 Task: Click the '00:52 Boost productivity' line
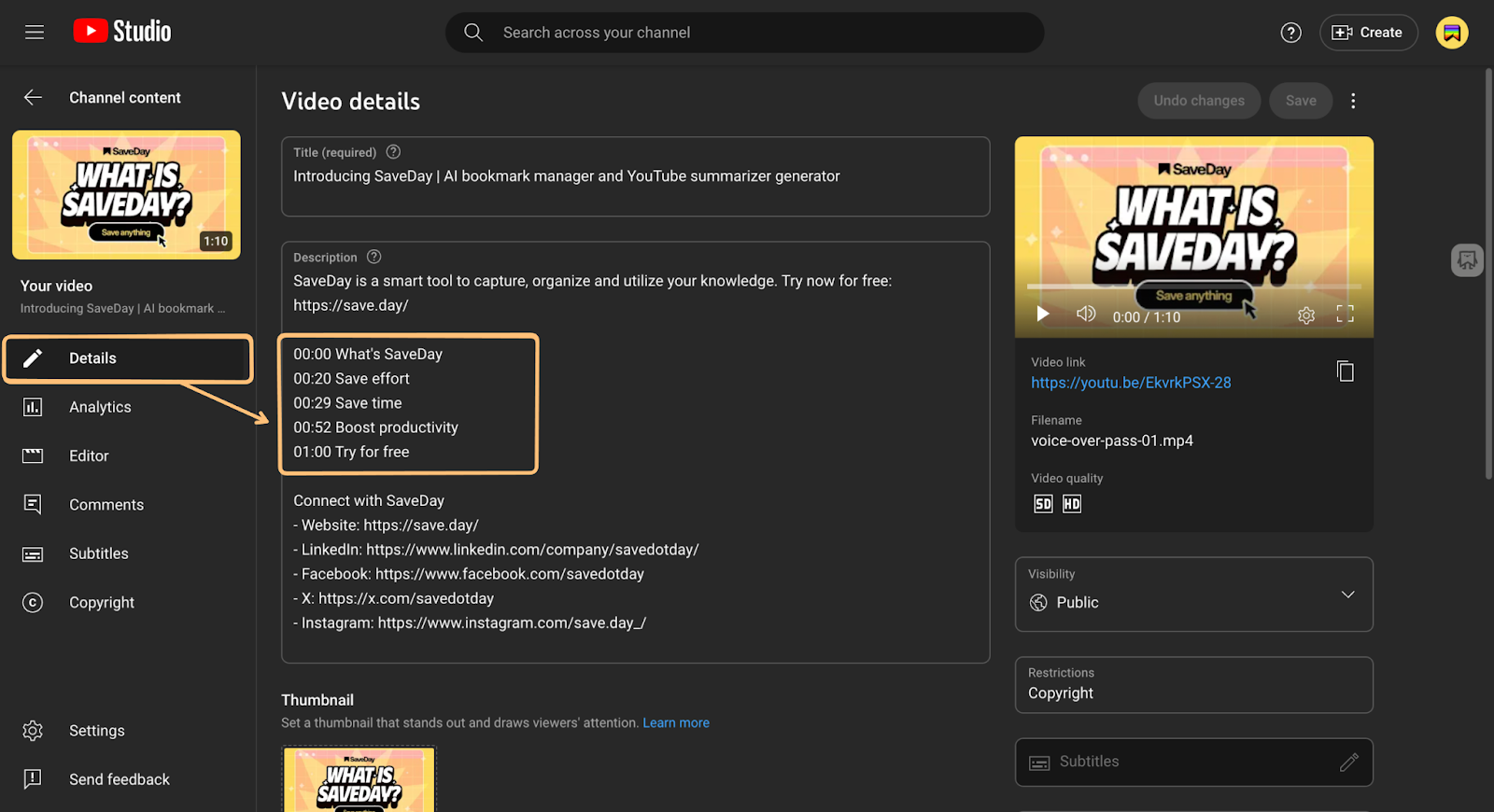click(375, 427)
